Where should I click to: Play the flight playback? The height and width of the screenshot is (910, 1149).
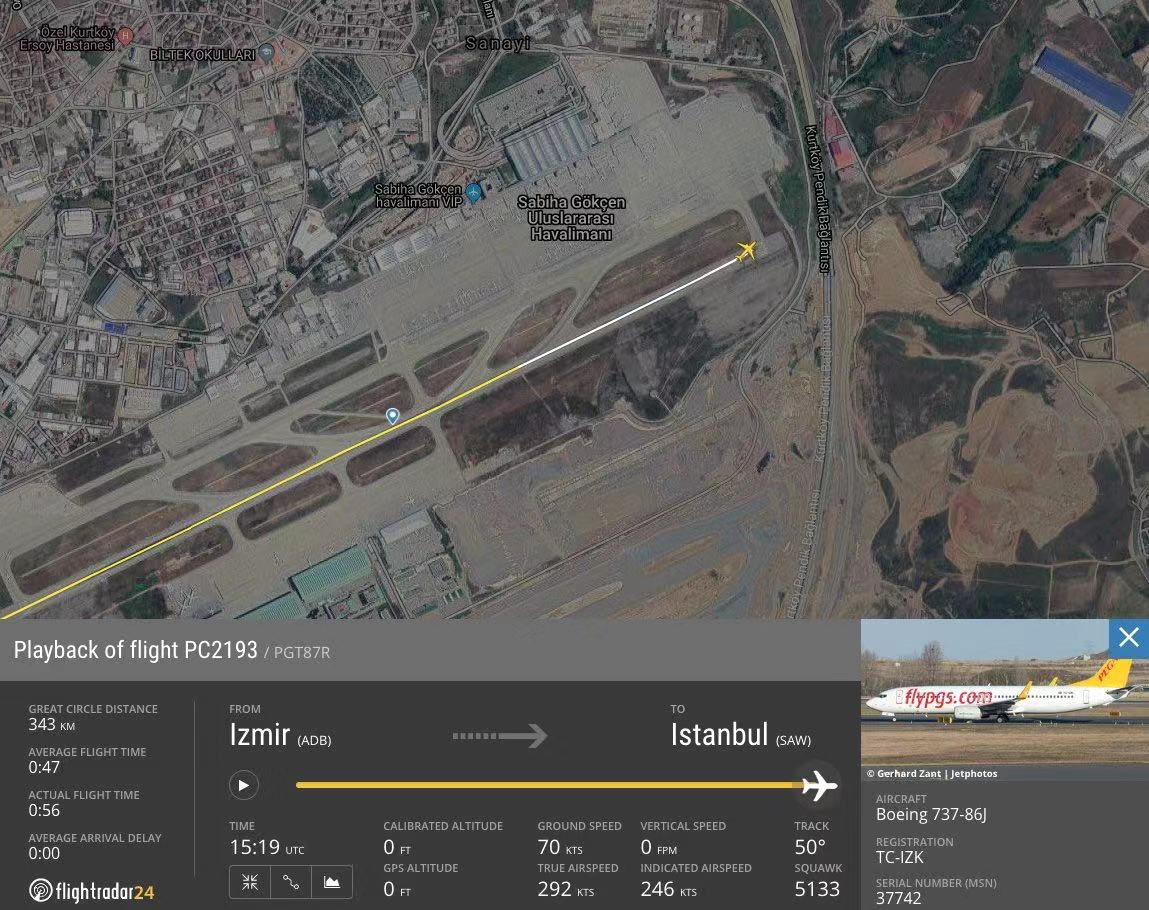tap(243, 785)
